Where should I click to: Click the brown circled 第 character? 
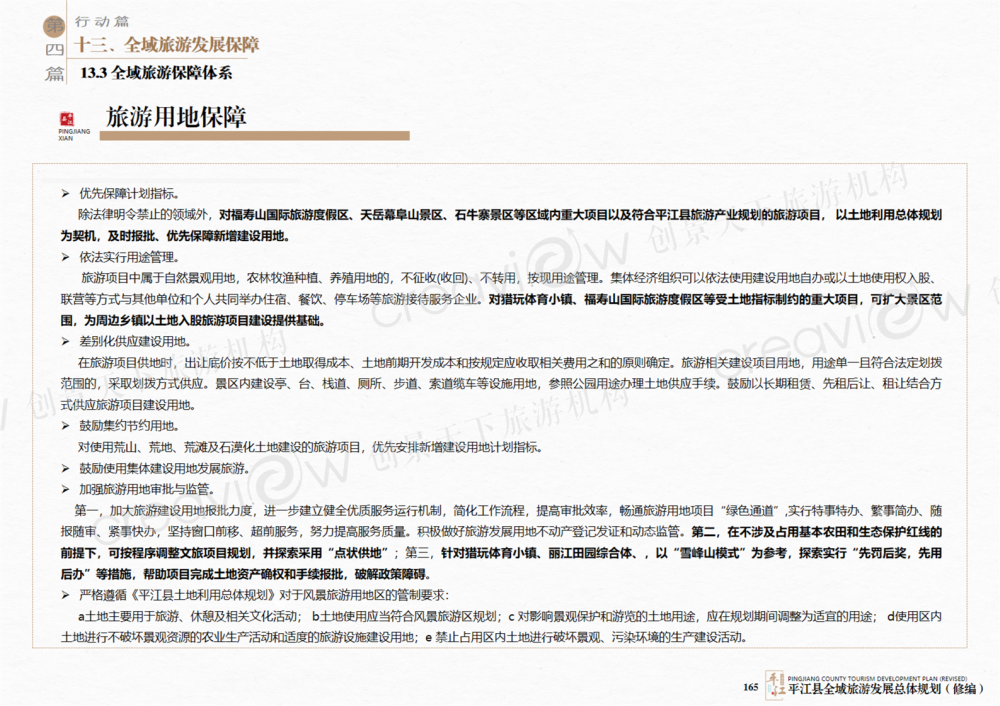53,25
